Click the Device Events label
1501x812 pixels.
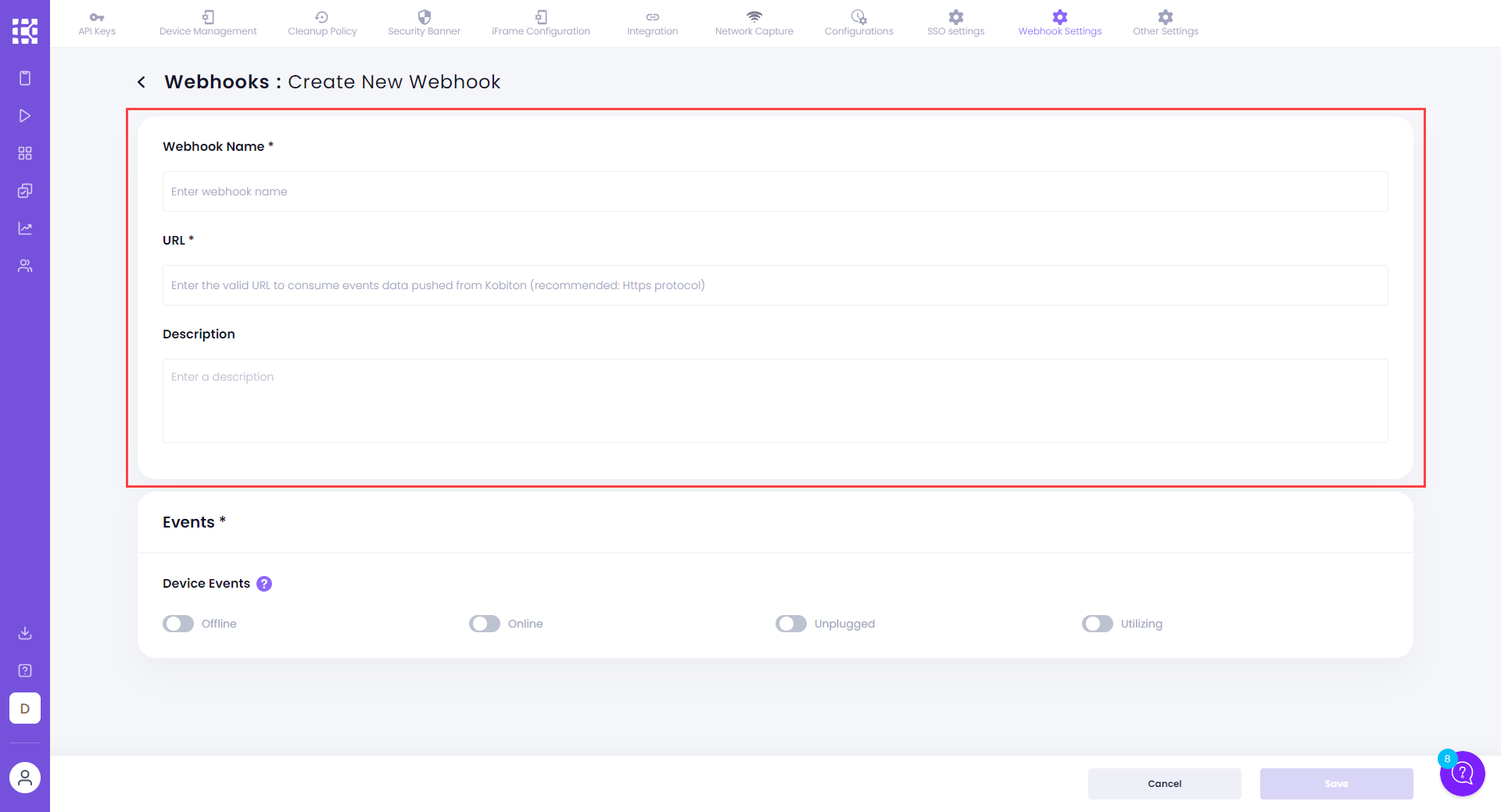[206, 584]
